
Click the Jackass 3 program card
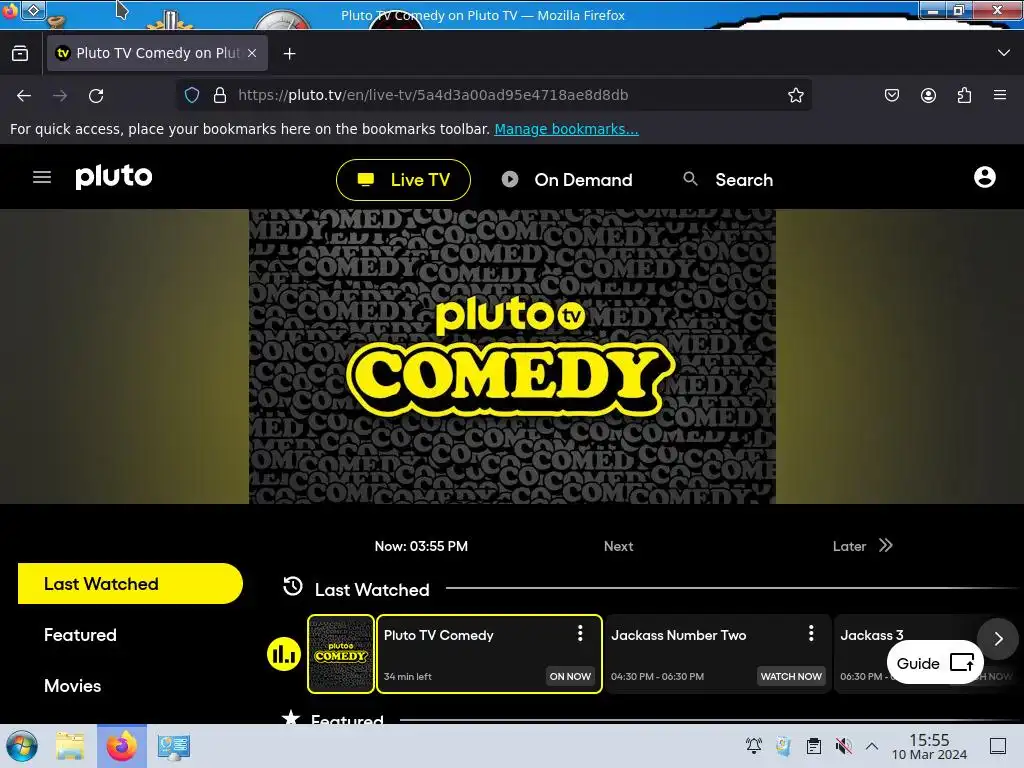(914, 654)
